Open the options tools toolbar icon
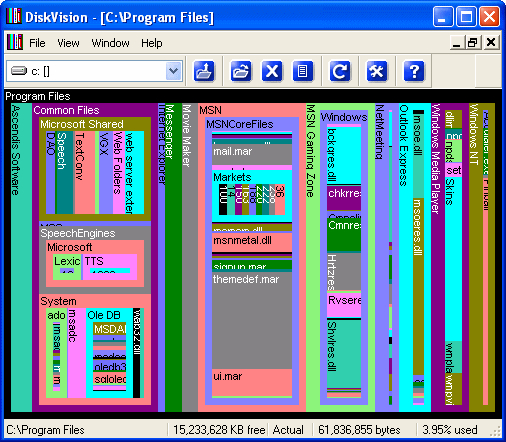The width and height of the screenshot is (506, 442). point(377,71)
